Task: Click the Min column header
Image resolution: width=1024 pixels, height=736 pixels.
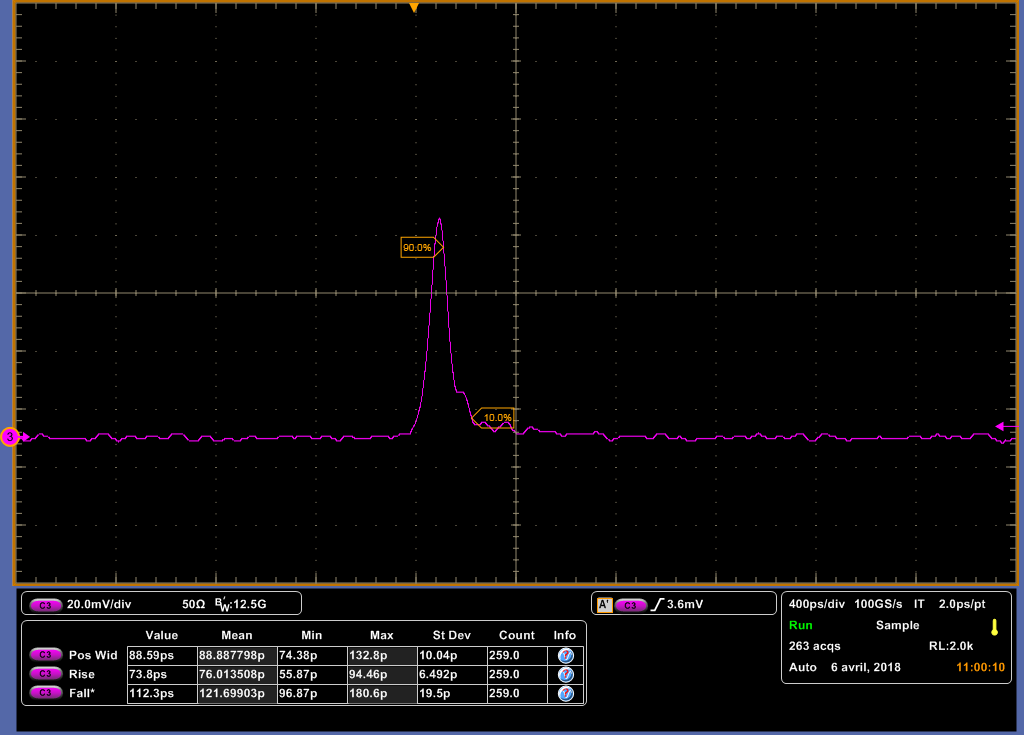Action: click(312, 635)
